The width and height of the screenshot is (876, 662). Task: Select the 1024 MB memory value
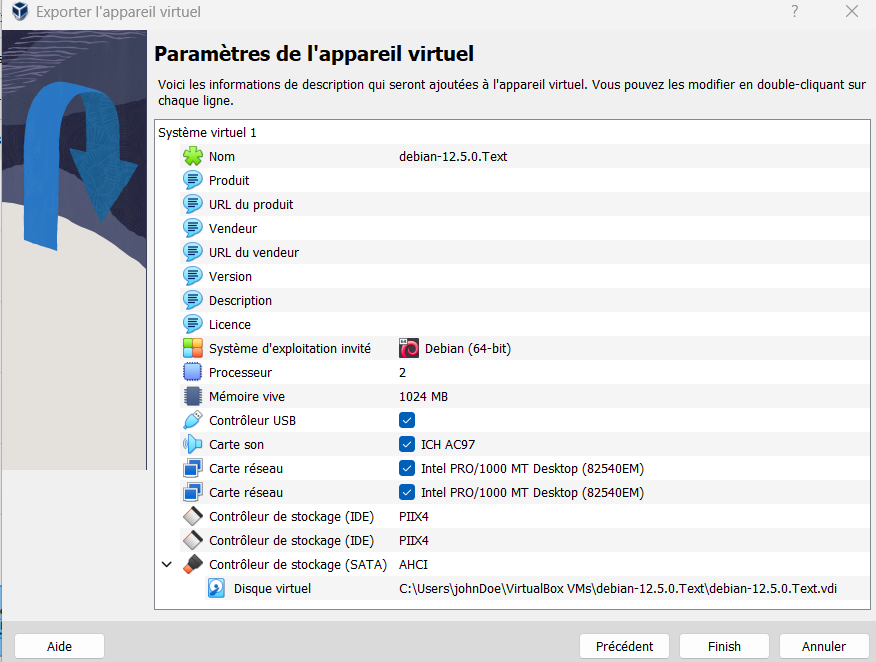423,397
